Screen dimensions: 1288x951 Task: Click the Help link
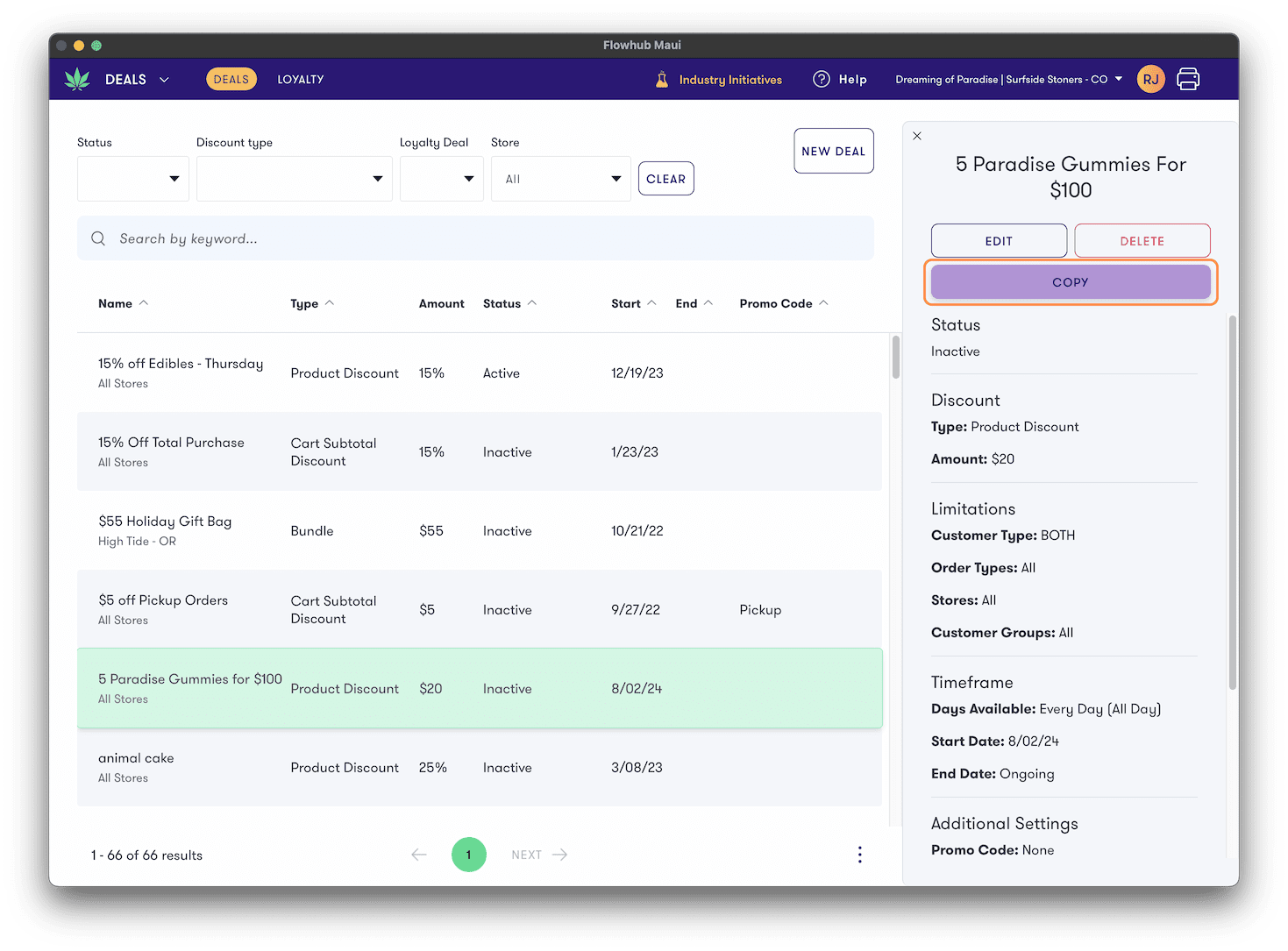click(x=852, y=79)
